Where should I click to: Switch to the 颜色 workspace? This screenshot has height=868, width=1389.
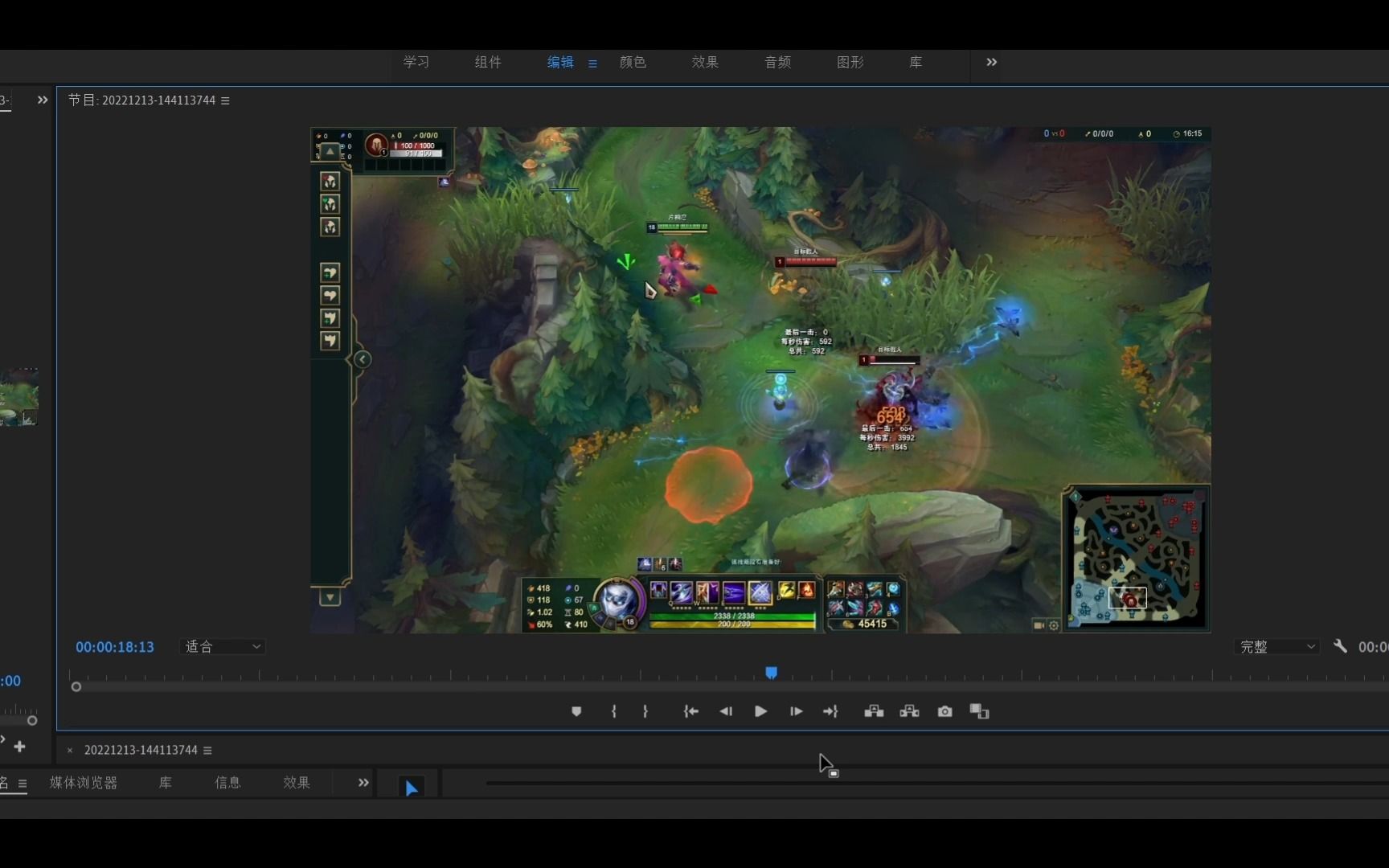633,62
